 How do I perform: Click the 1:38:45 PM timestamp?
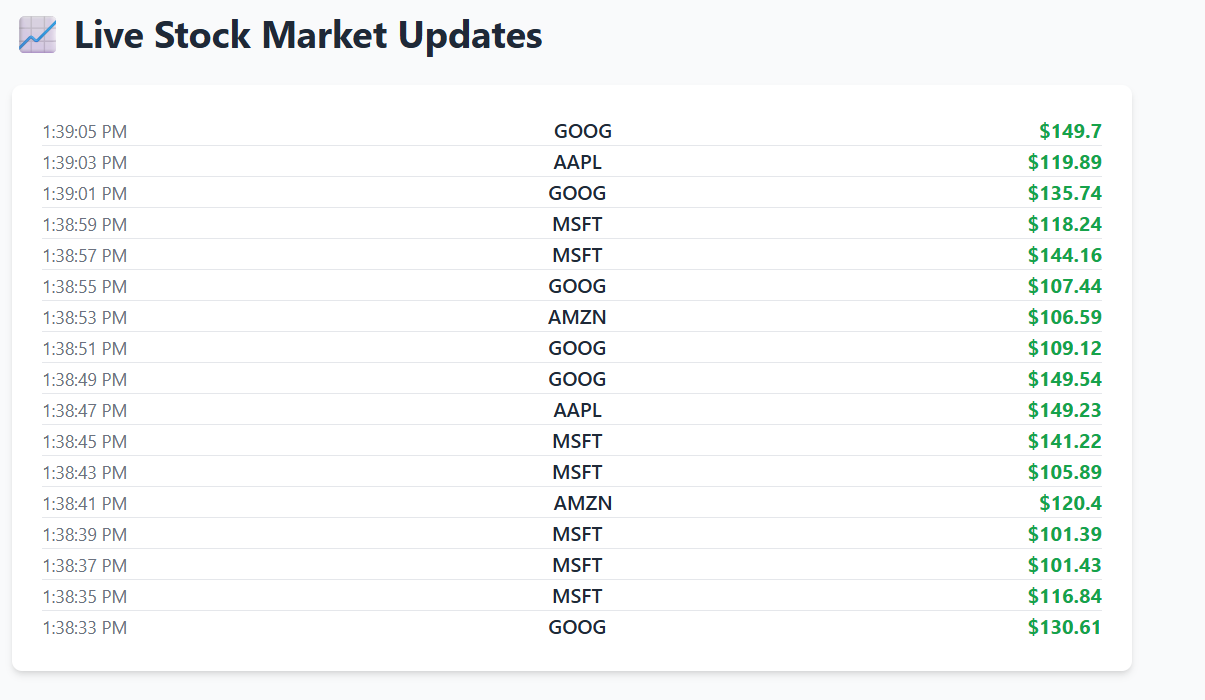point(85,441)
